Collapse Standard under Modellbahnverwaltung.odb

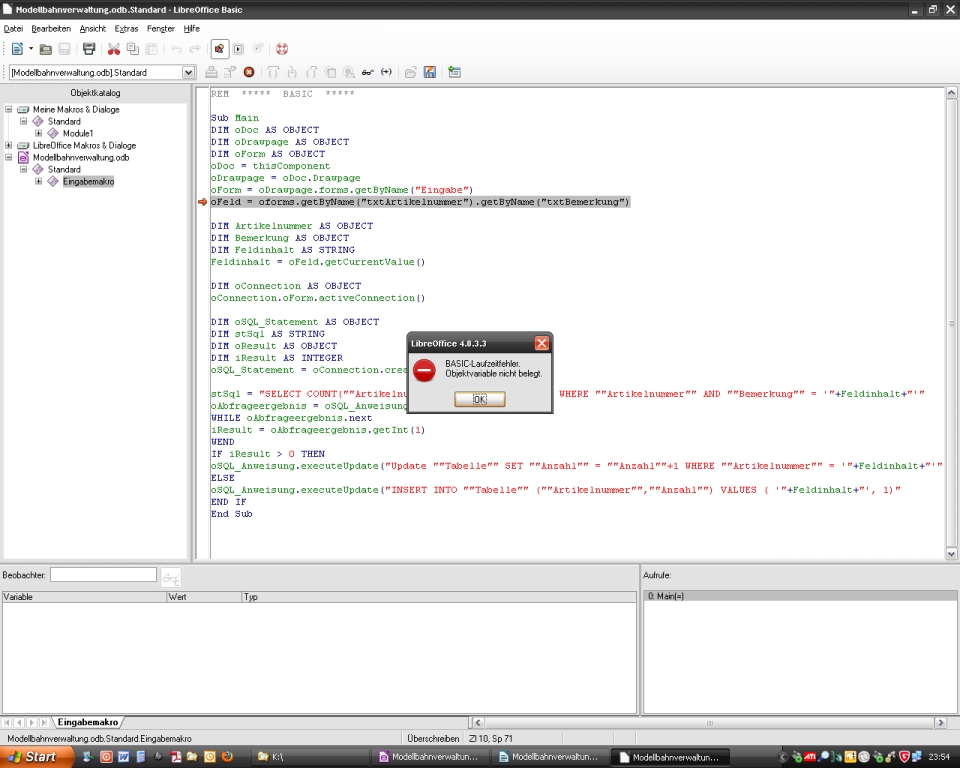pyautogui.click(x=24, y=169)
